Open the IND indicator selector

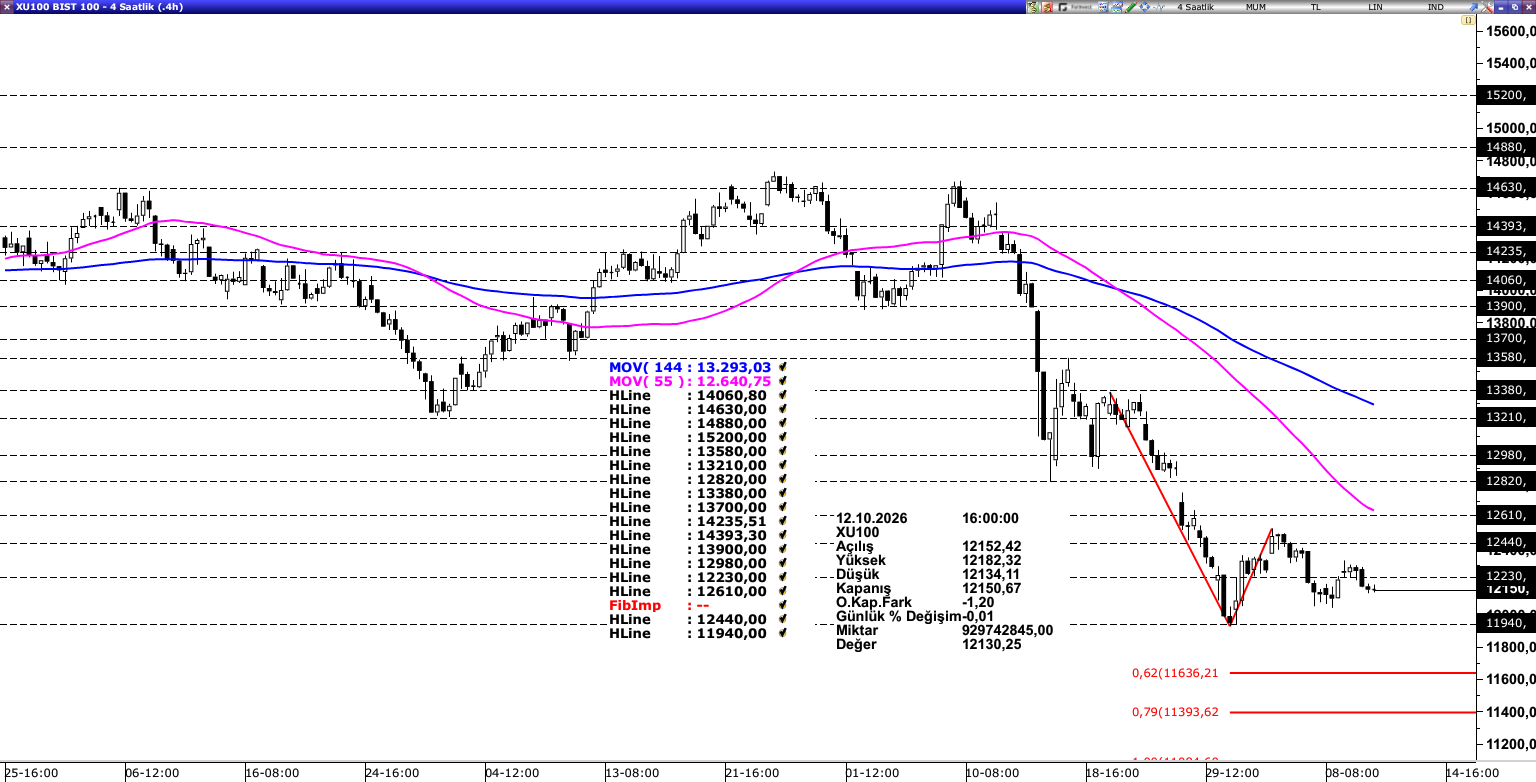1436,7
